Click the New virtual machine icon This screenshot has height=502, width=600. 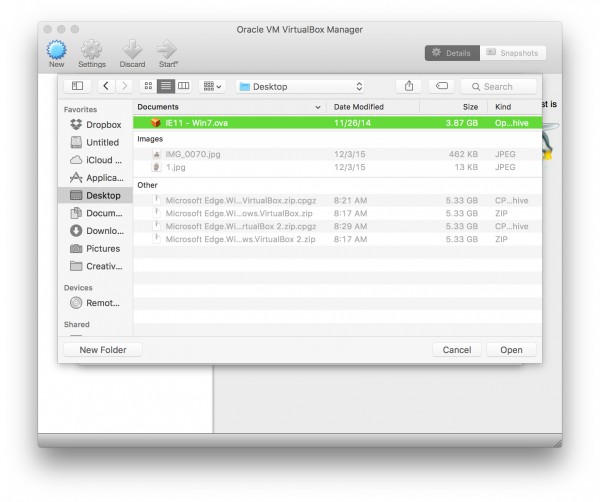(x=57, y=50)
